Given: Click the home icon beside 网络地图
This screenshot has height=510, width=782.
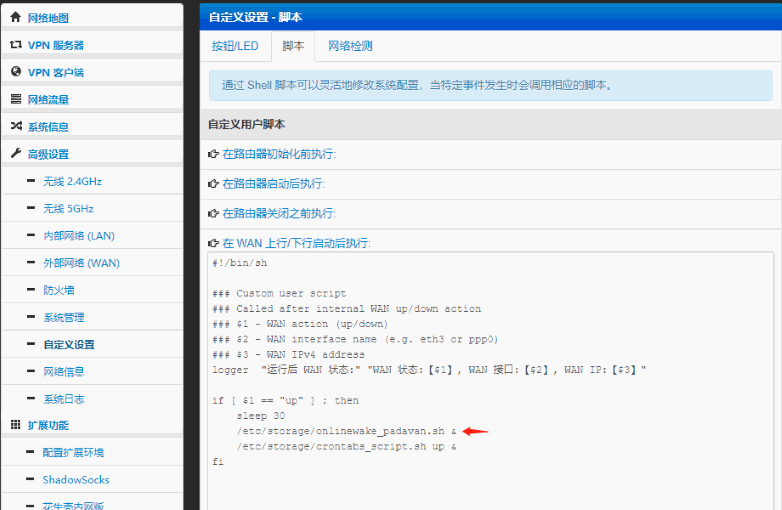Looking at the screenshot, I should (15, 17).
